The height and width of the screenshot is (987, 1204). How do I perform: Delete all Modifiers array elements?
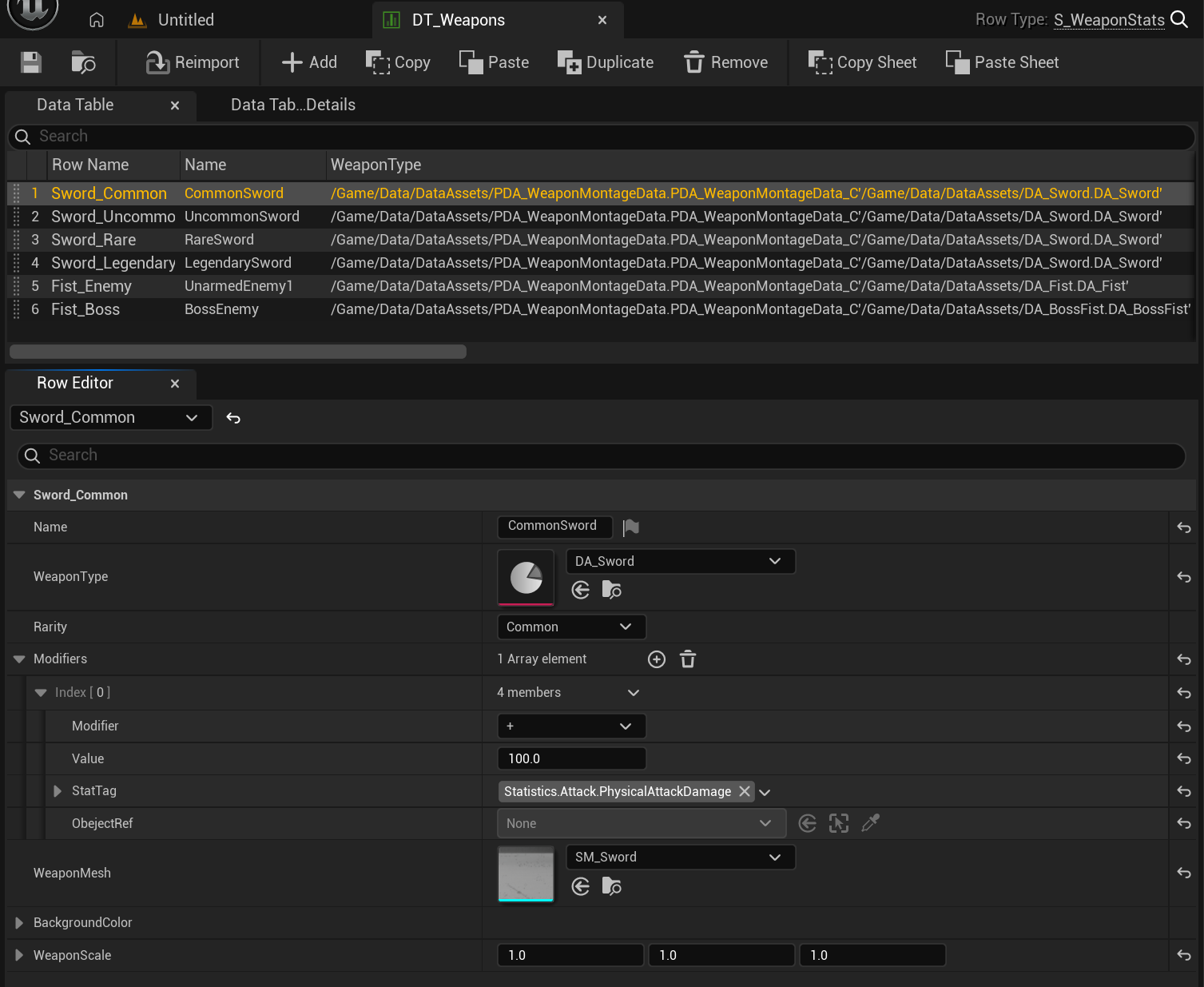pyautogui.click(x=688, y=659)
